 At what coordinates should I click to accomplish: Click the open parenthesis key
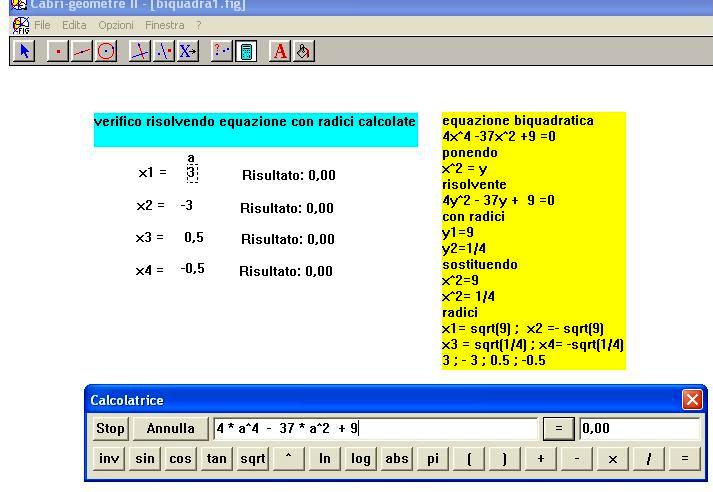point(469,458)
